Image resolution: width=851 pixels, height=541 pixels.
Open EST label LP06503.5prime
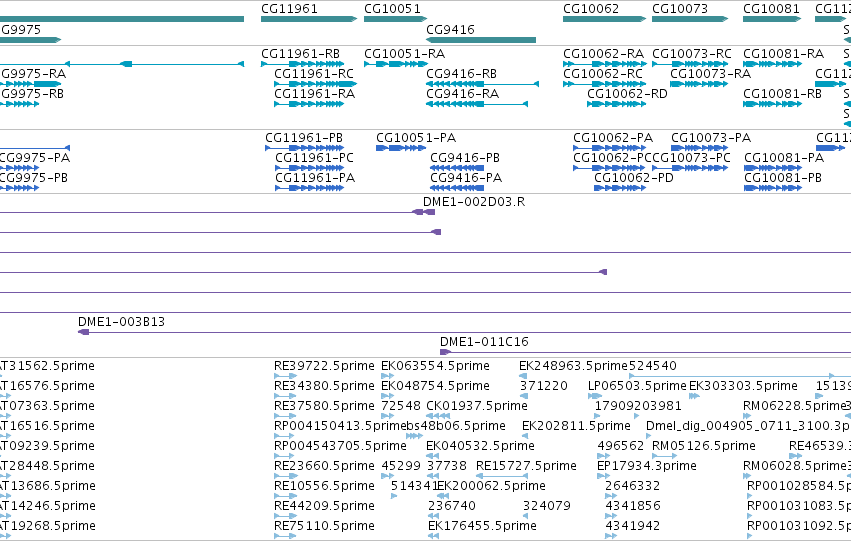[637, 386]
